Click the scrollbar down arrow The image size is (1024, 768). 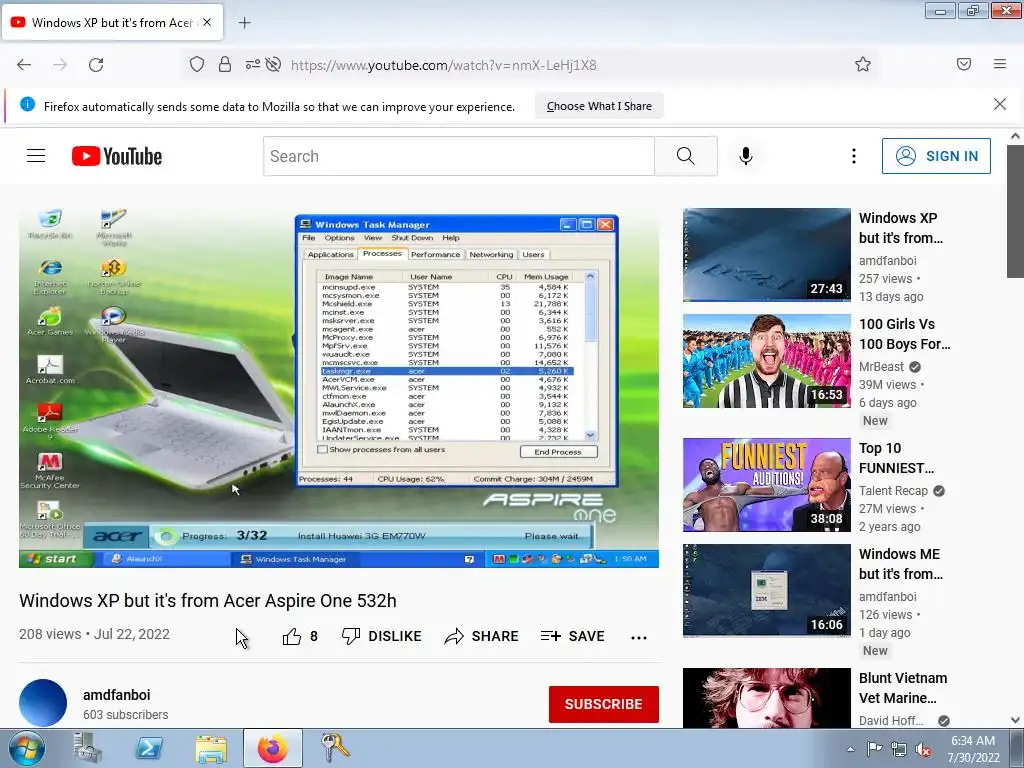pos(1015,720)
